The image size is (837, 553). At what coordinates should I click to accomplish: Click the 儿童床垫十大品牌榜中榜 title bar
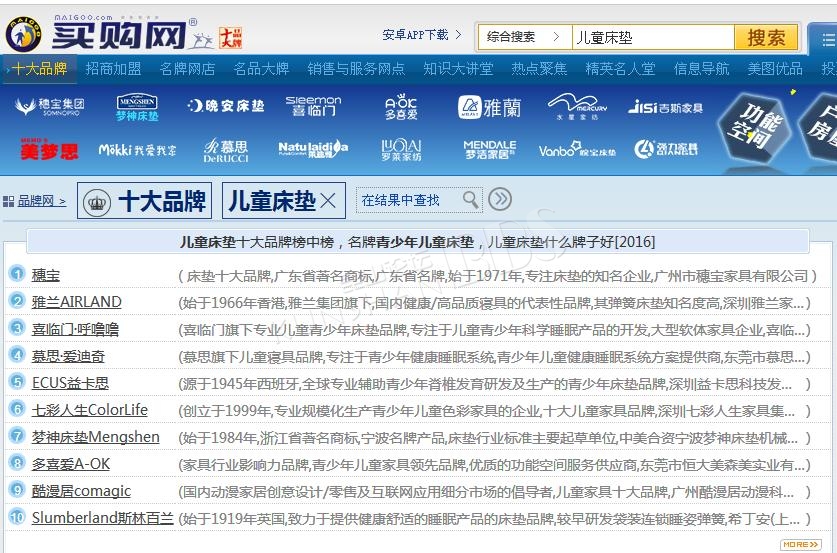[x=417, y=242]
